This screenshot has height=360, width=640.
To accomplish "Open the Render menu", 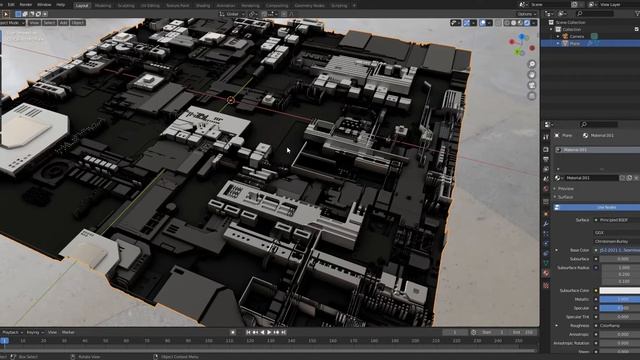I will pyautogui.click(x=26, y=4).
